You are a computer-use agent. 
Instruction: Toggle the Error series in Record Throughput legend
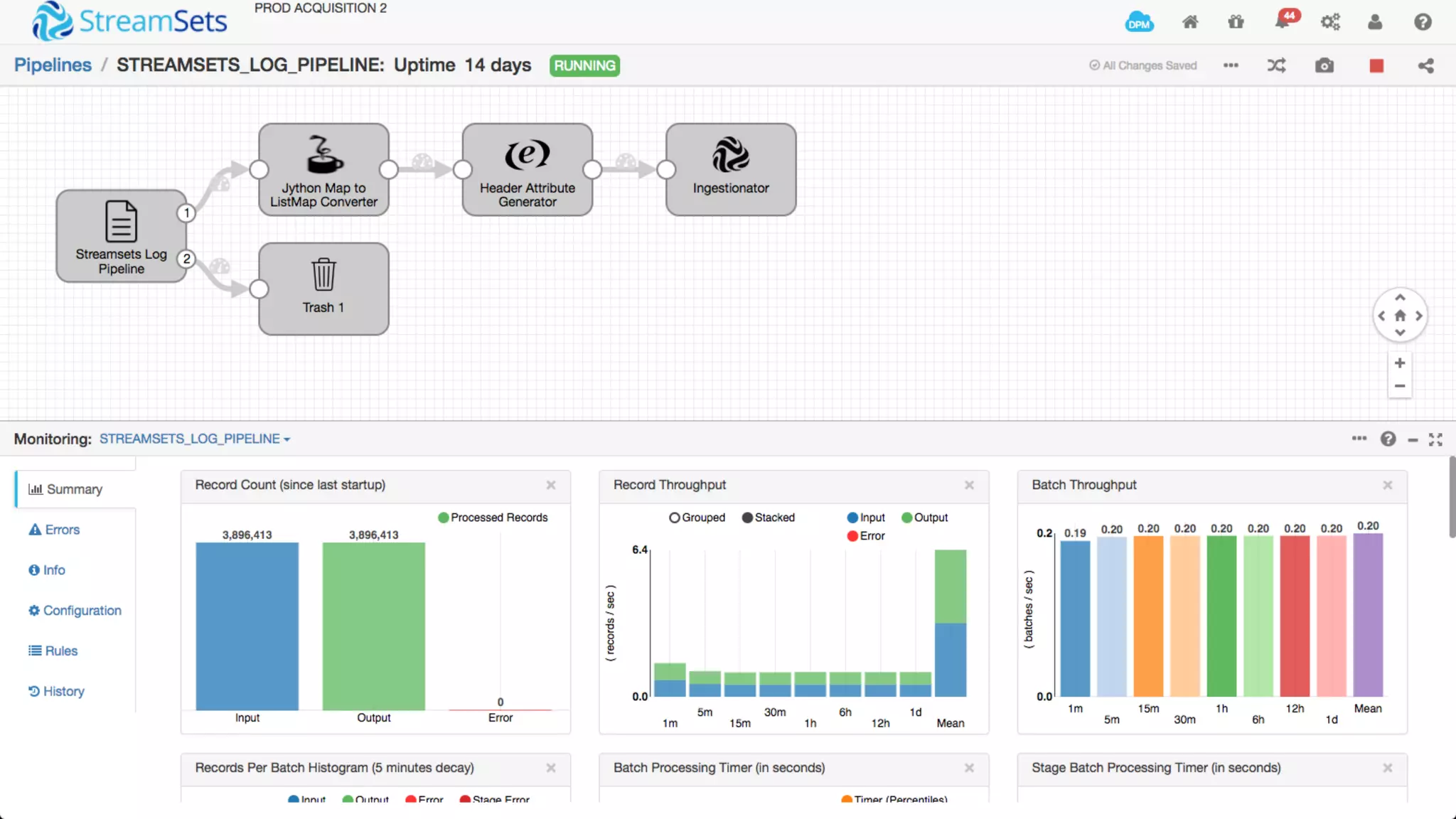coord(865,536)
